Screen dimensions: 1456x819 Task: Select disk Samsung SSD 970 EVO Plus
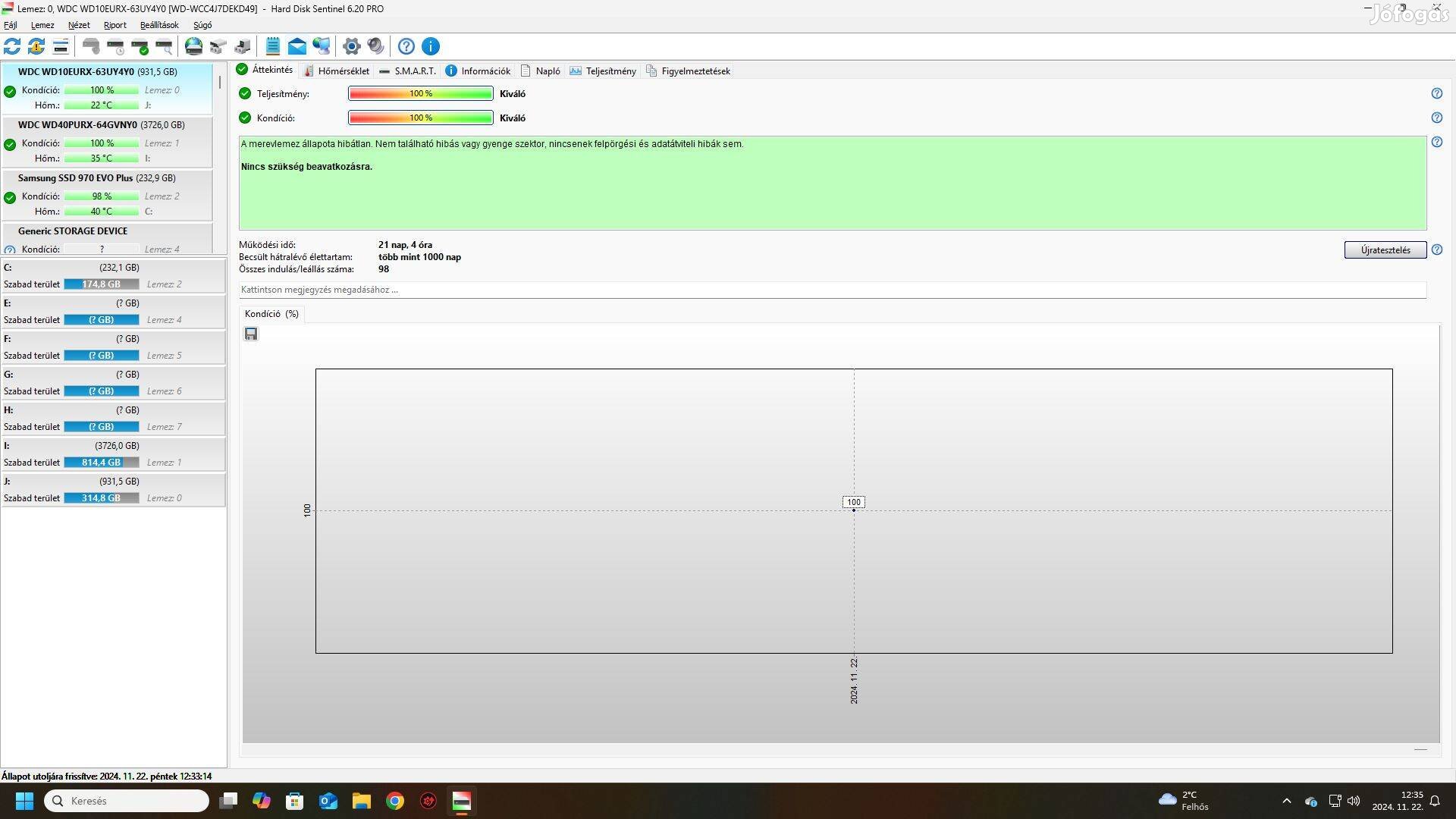[107, 195]
